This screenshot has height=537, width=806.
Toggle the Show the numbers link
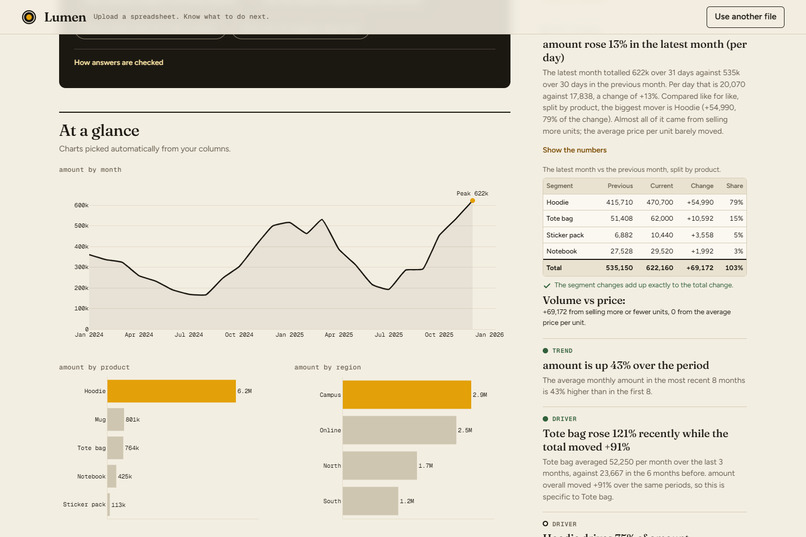pos(574,150)
